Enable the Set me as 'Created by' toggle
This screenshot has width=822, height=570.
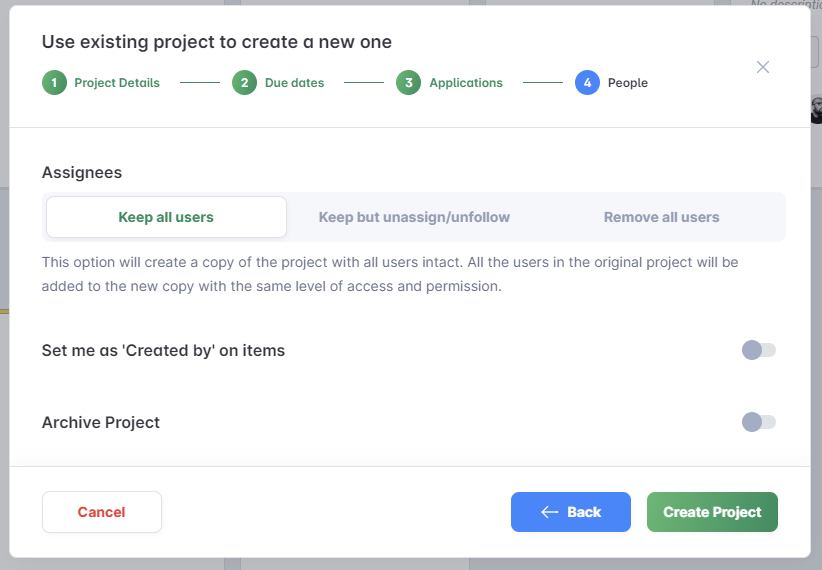[758, 350]
